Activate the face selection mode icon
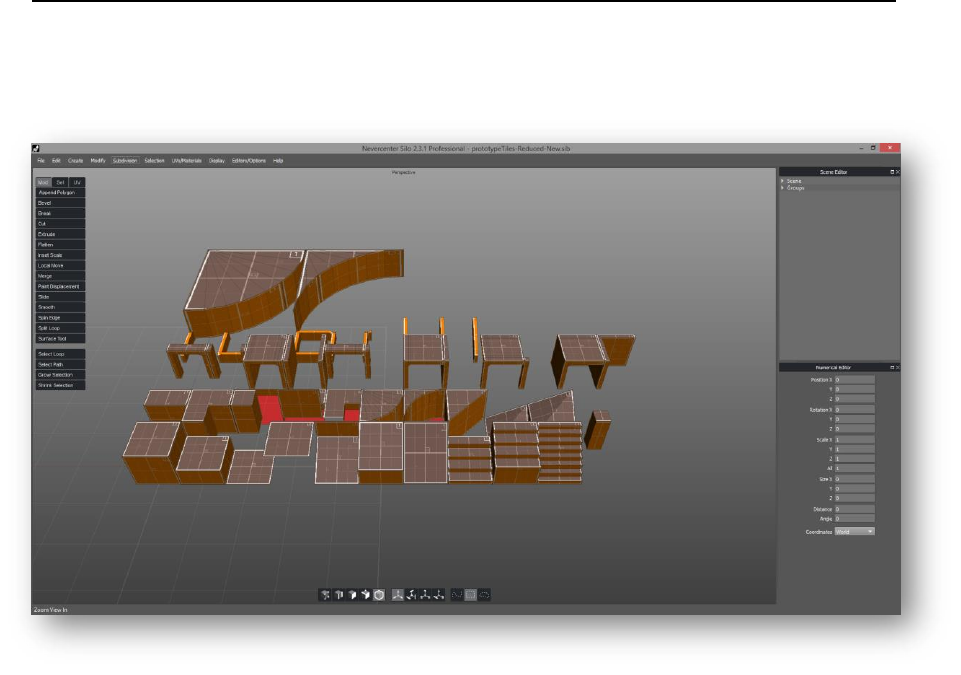The height and width of the screenshot is (675, 961). click(x=352, y=595)
